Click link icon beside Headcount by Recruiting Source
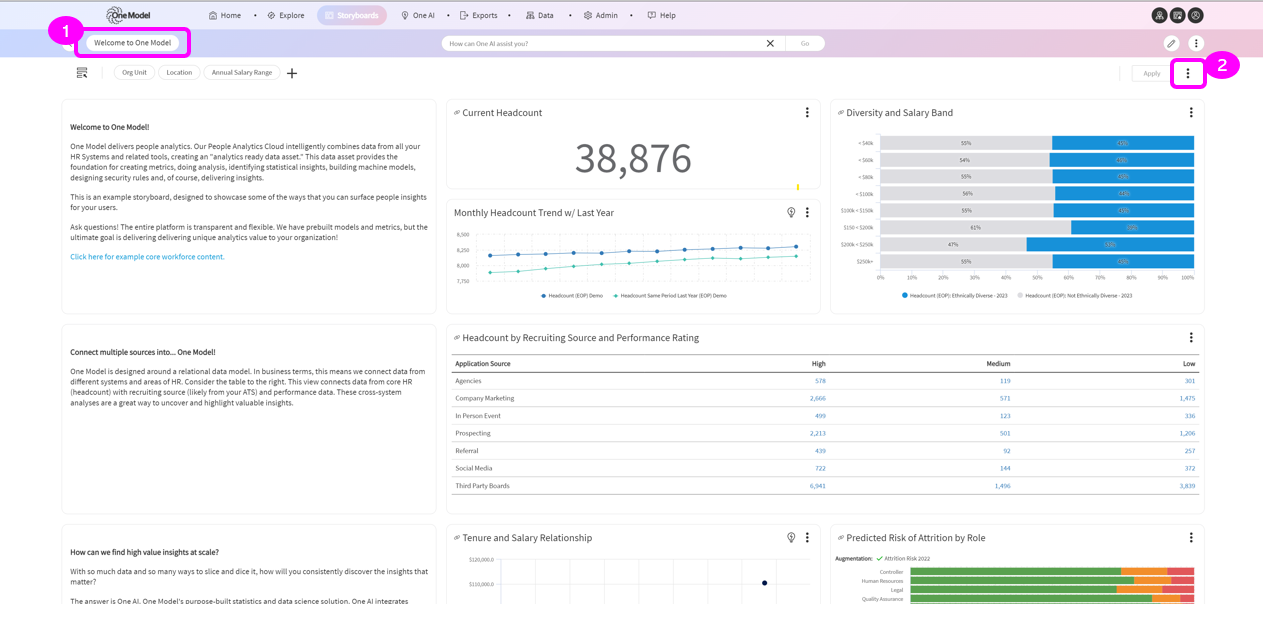 (x=457, y=338)
